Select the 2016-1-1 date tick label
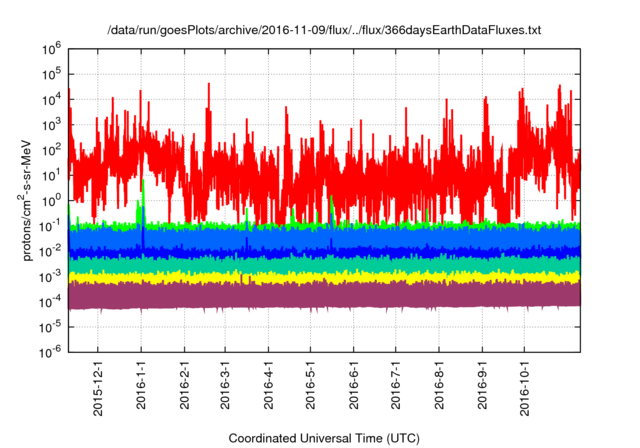The height and width of the screenshot is (448, 640). (141, 385)
